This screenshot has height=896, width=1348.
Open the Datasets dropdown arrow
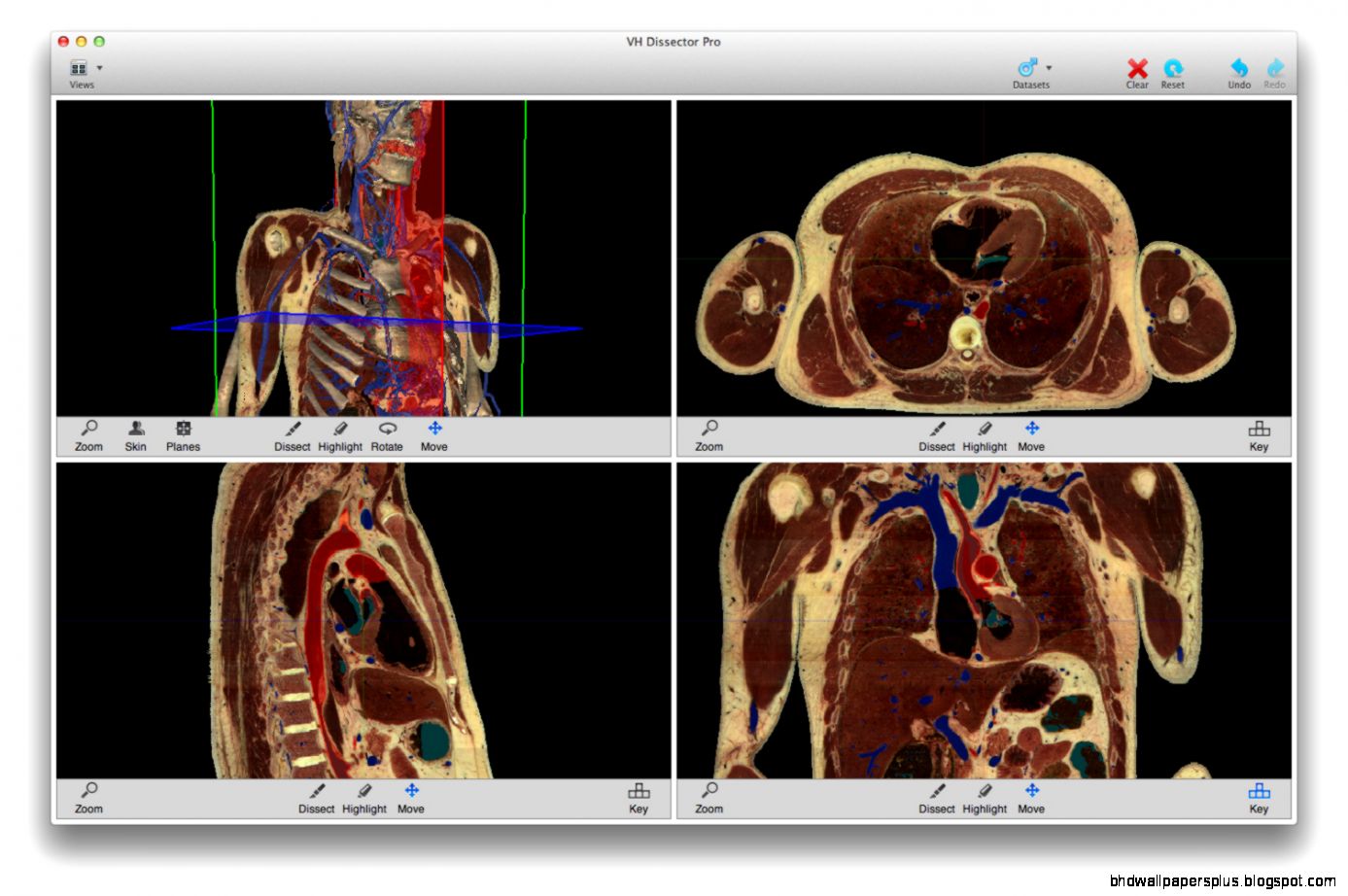point(1048,67)
